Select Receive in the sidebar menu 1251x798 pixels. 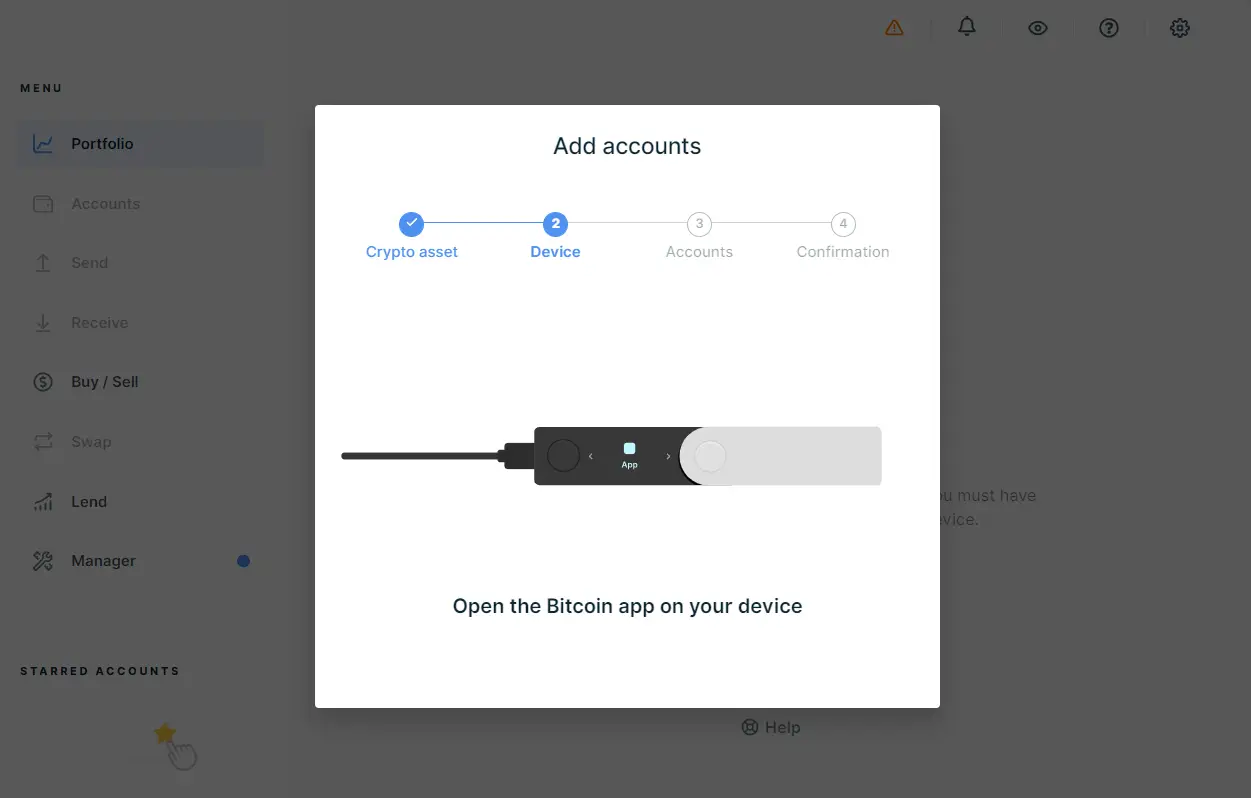tap(140, 323)
